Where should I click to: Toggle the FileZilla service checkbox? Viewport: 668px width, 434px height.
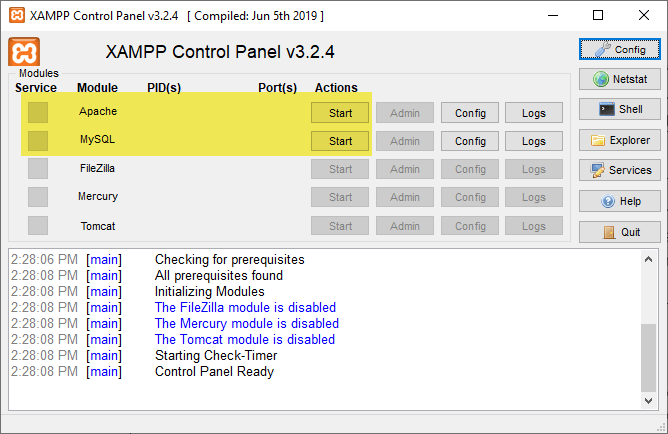pyautogui.click(x=38, y=169)
